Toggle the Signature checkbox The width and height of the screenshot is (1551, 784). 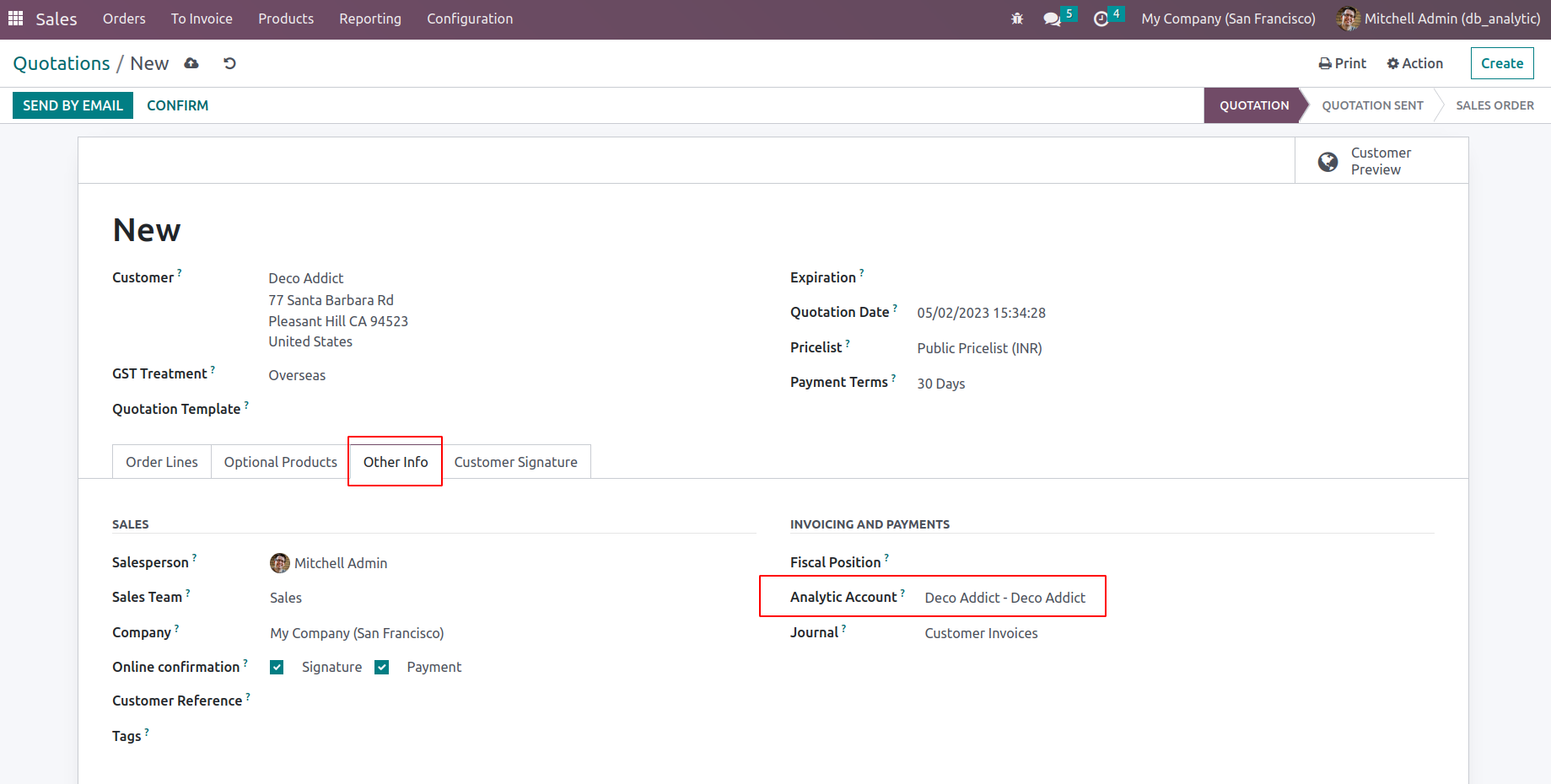277,668
